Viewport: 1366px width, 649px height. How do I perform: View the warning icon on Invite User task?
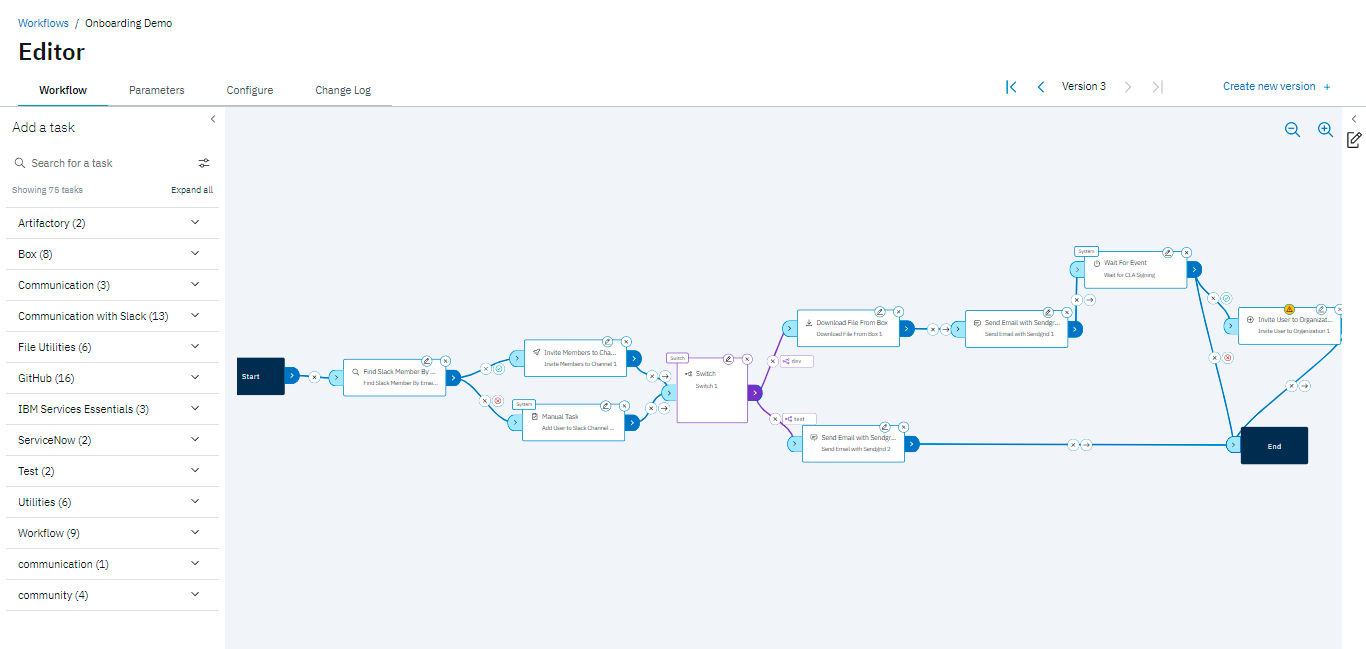tap(1289, 309)
